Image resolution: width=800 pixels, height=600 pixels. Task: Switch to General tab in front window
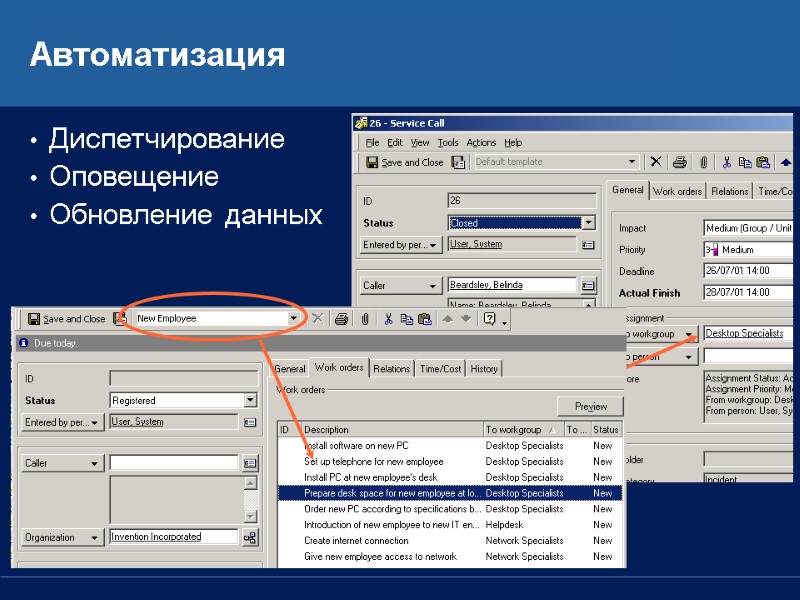pos(290,368)
